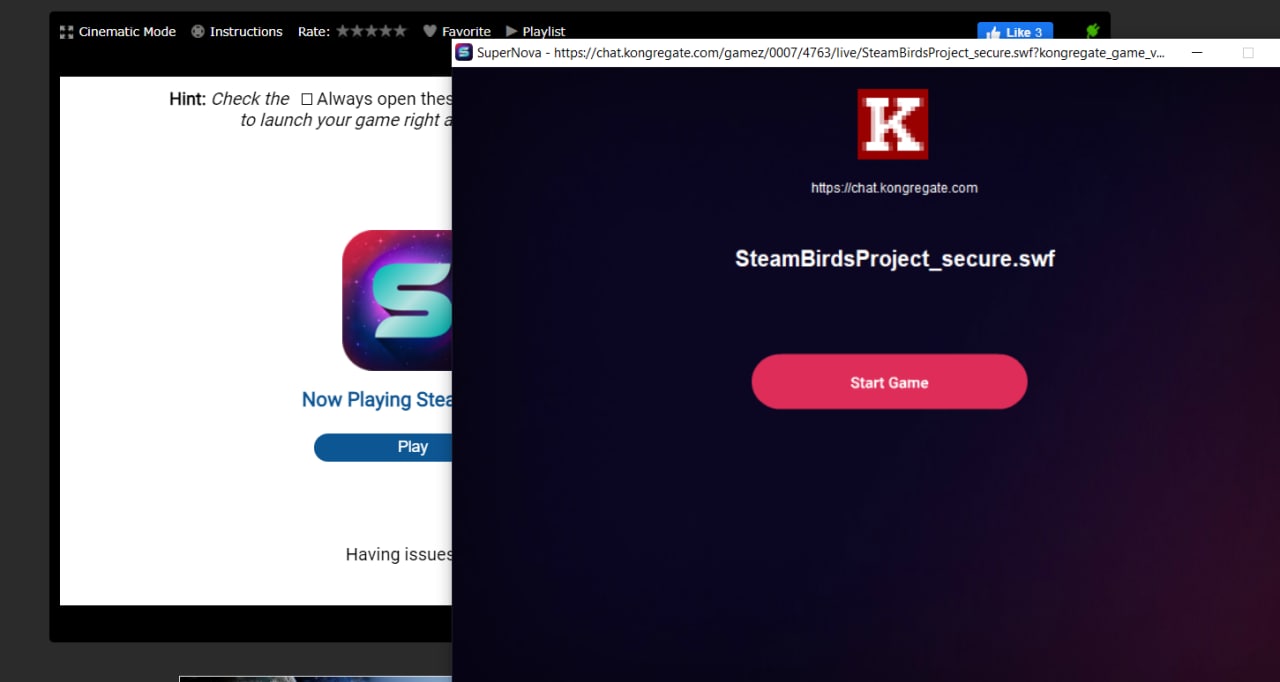
Task: Click the Now Playing text on webpage
Action: pos(377,400)
